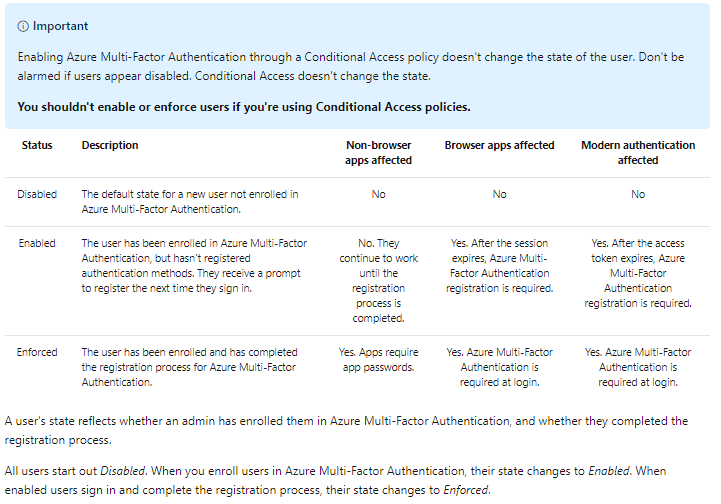721x504 pixels.
Task: Click the Enabled row's Modern authentication cell
Action: [x=638, y=273]
